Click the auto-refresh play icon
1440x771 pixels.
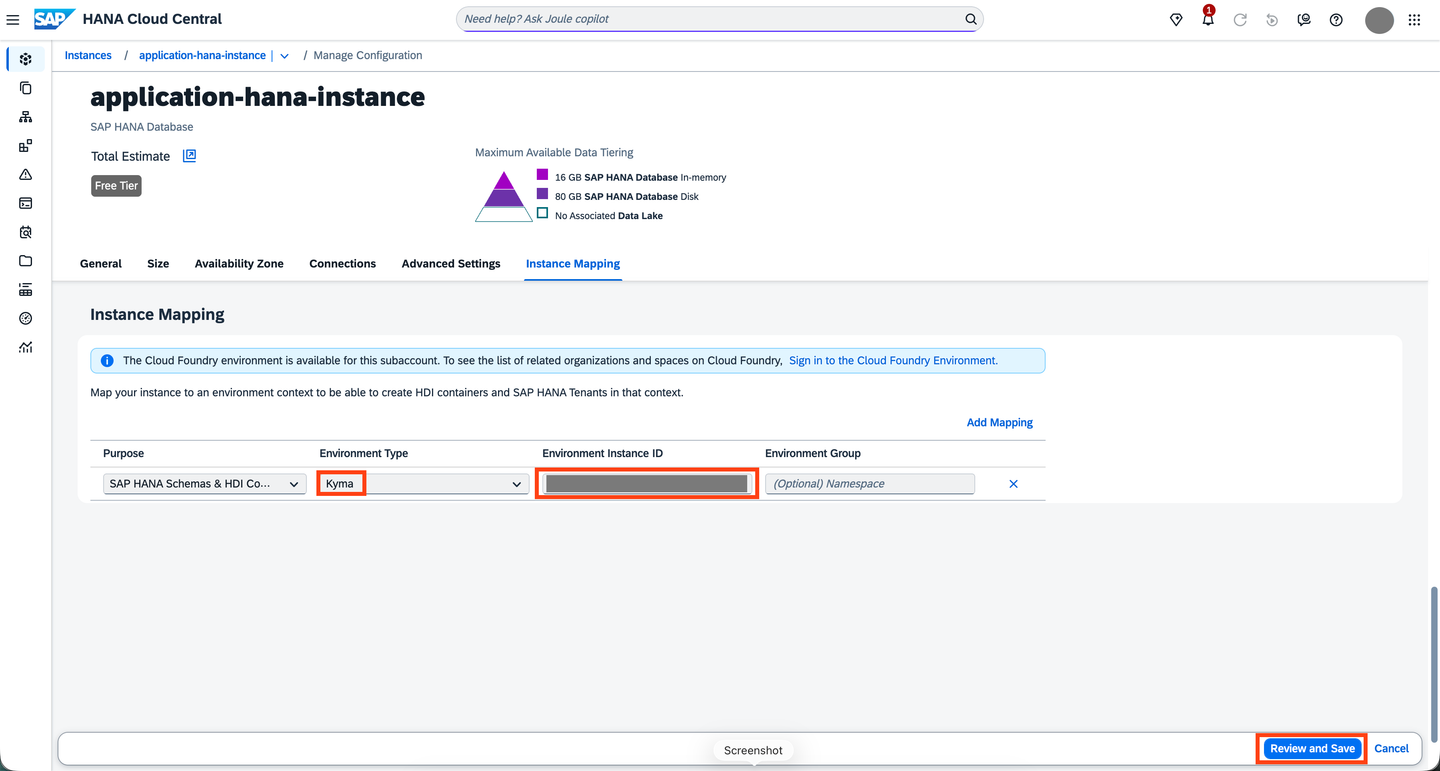(1272, 20)
